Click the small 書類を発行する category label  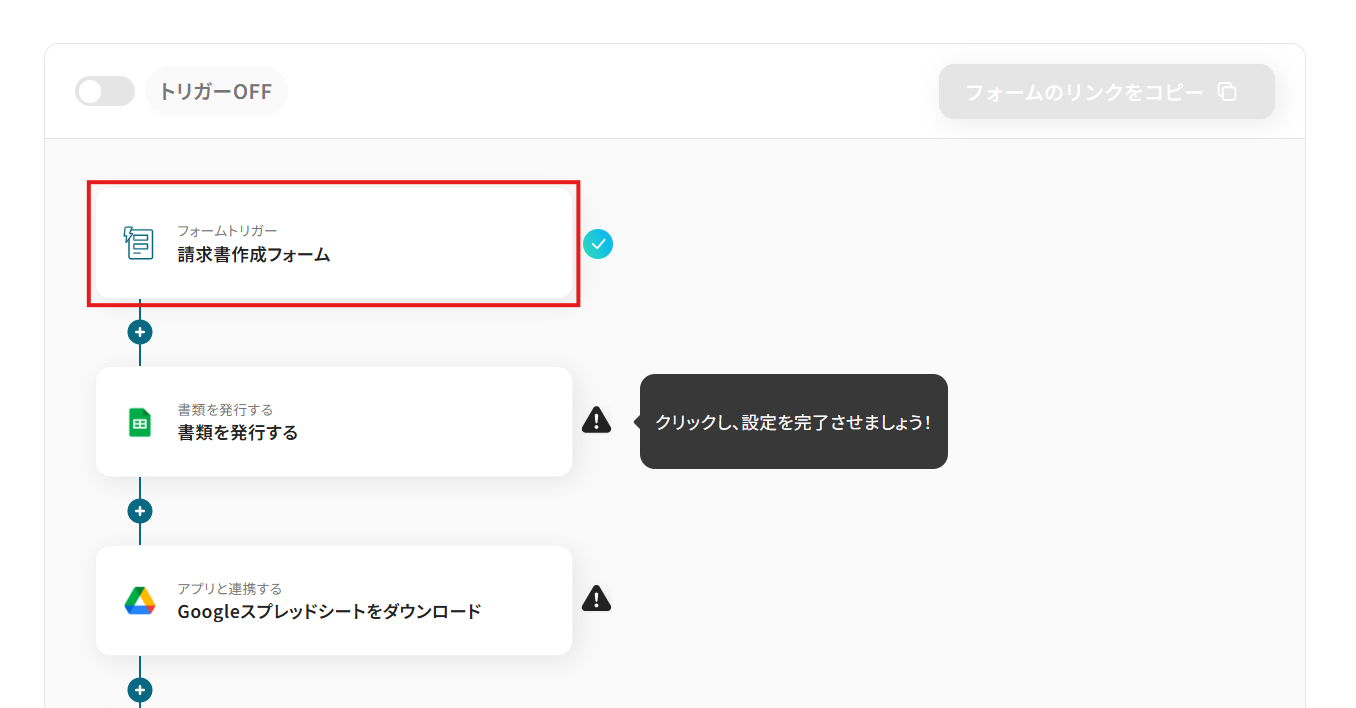tap(225, 410)
